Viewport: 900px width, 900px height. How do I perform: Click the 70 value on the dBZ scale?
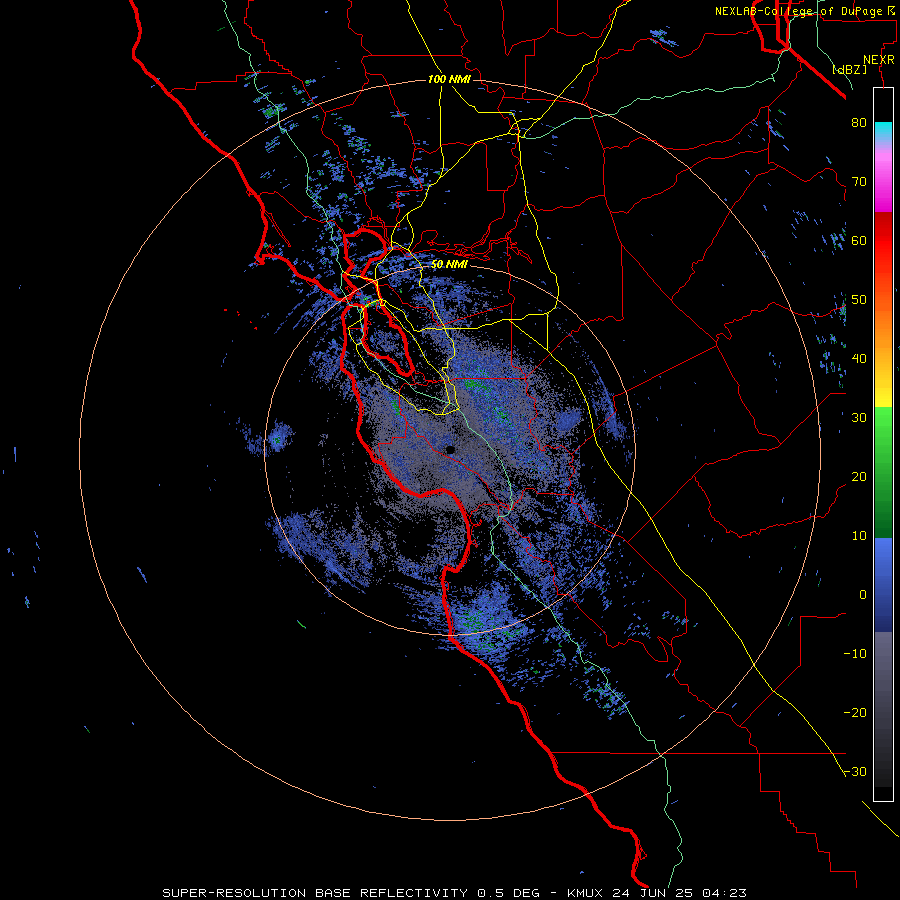(x=859, y=181)
